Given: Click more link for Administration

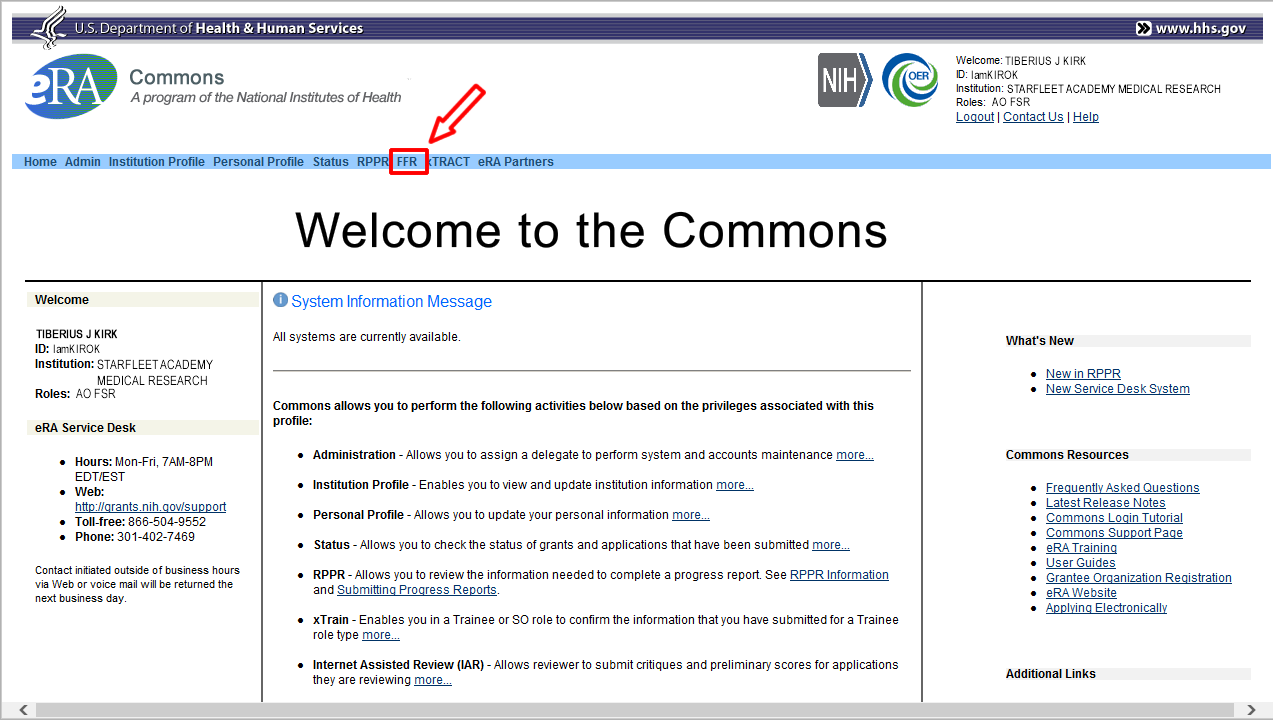Looking at the screenshot, I should click(x=855, y=455).
